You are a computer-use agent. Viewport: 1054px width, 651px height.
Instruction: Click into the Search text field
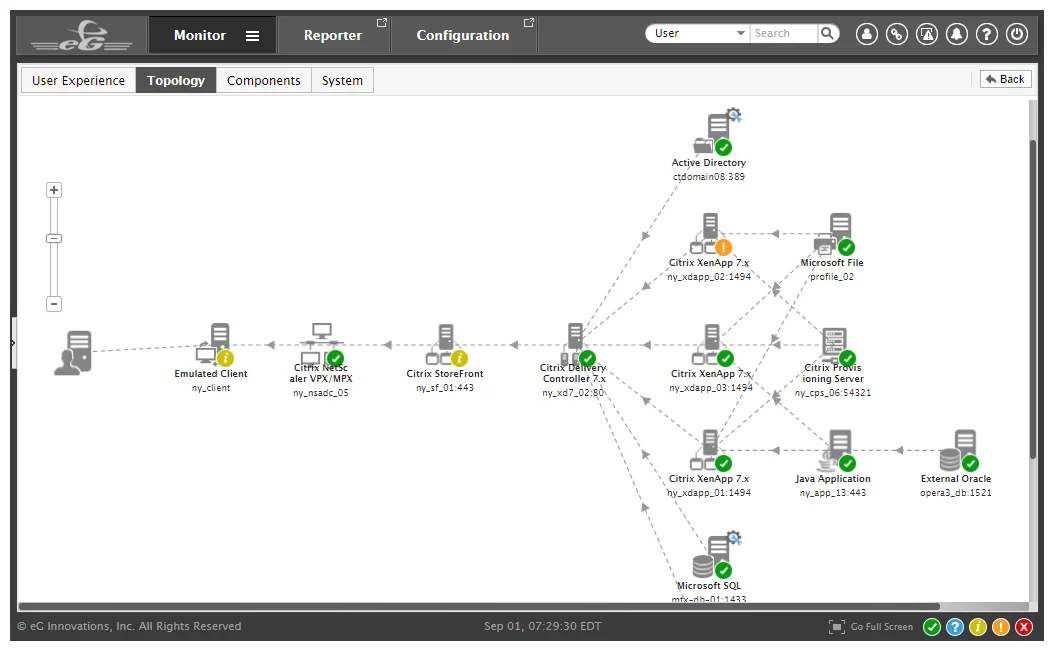(x=784, y=33)
